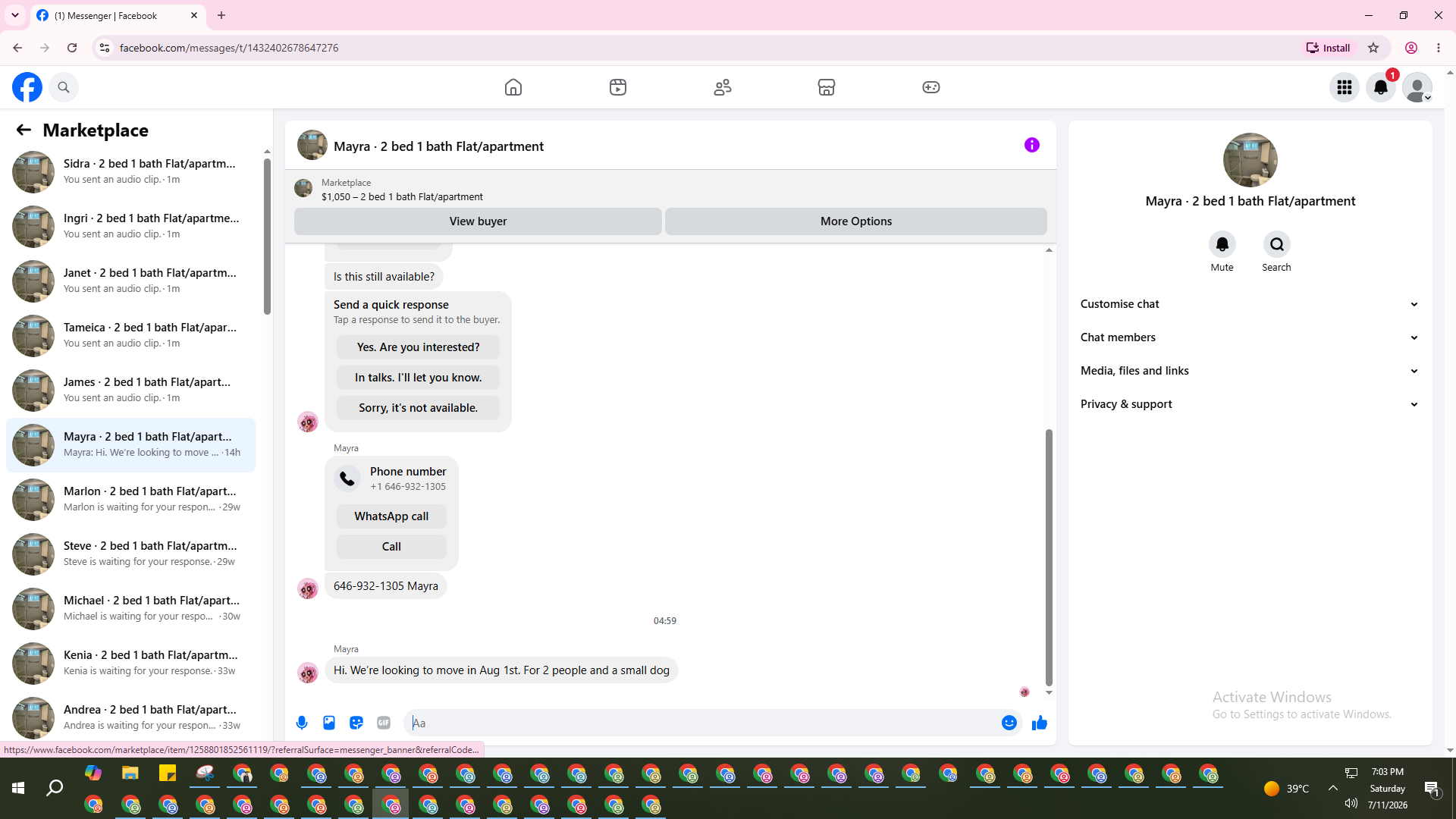Image resolution: width=1456 pixels, height=819 pixels.
Task: Open Marlon's conversation in the list
Action: [x=130, y=500]
